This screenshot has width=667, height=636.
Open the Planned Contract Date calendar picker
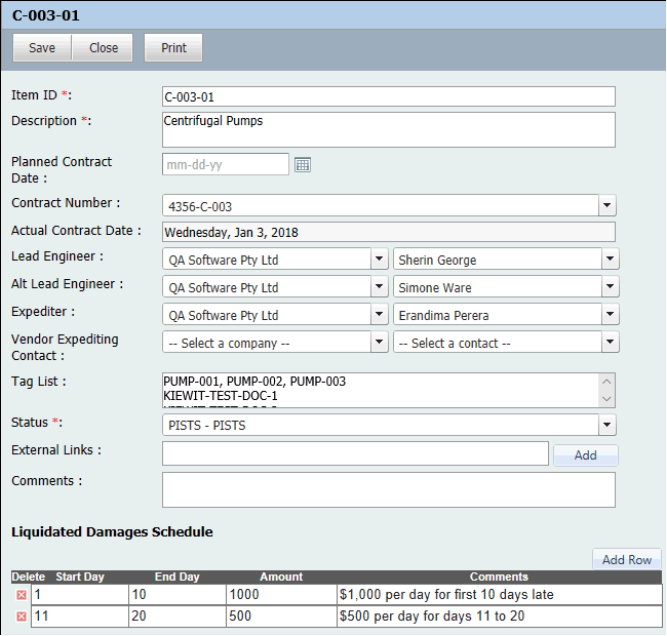click(303, 164)
